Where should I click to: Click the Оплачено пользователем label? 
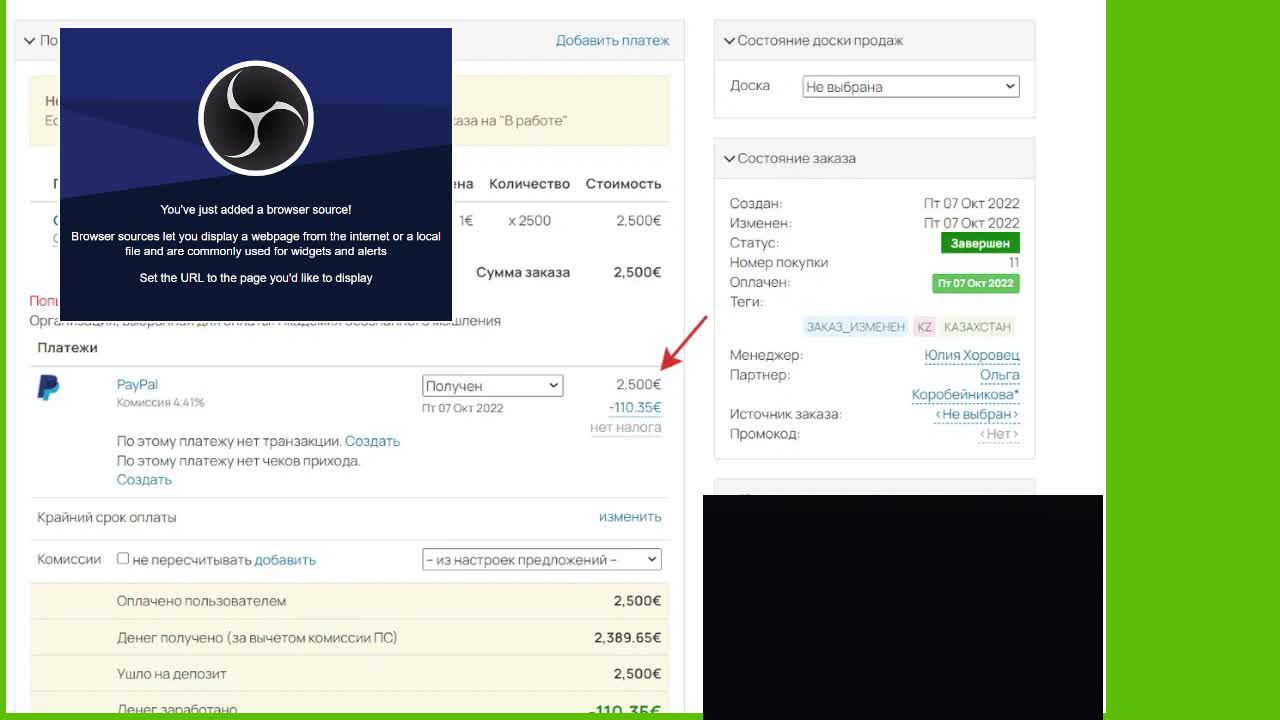pyautogui.click(x=201, y=601)
